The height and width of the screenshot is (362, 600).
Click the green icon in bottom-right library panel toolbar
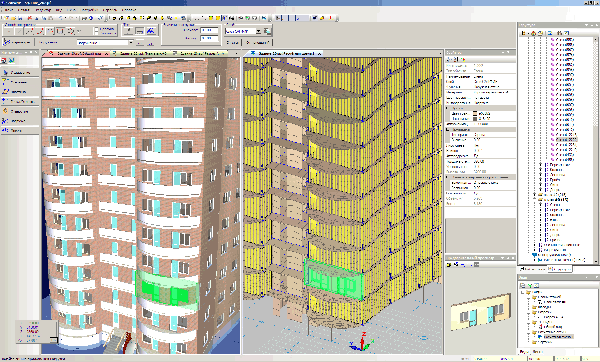tap(530, 285)
